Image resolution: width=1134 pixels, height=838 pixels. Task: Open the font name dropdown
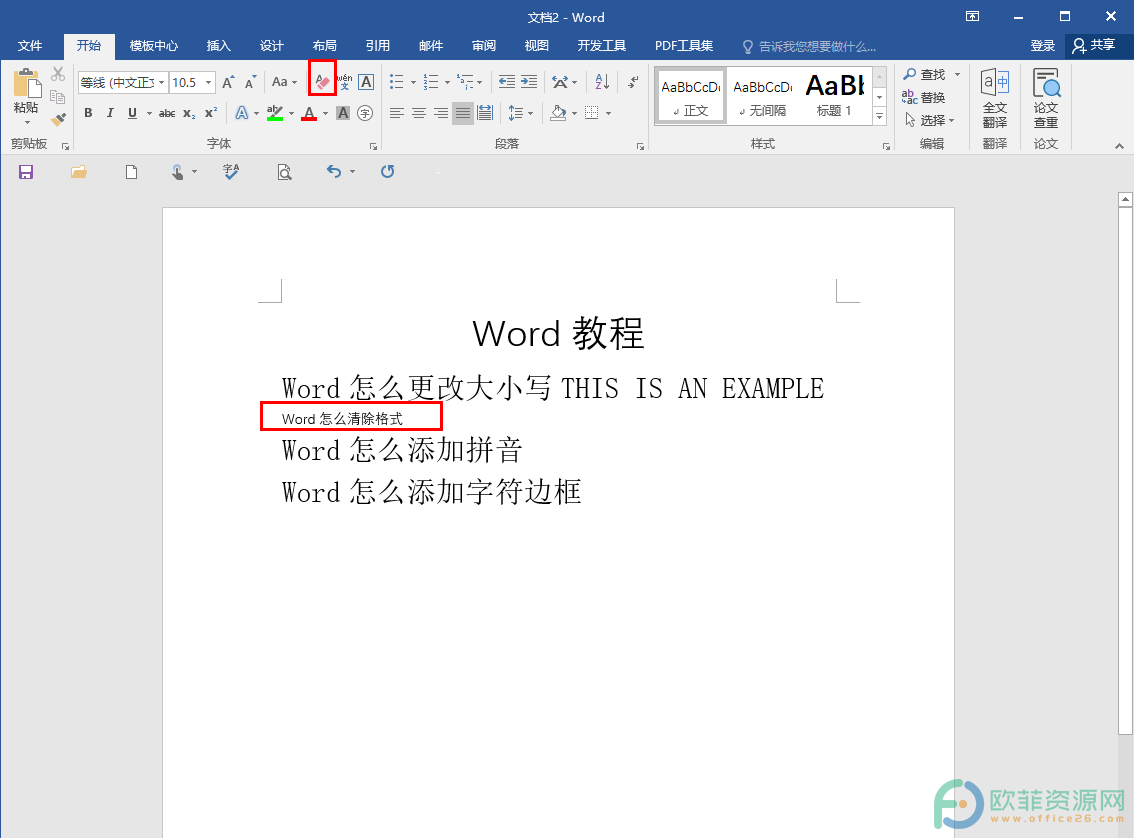[x=161, y=82]
